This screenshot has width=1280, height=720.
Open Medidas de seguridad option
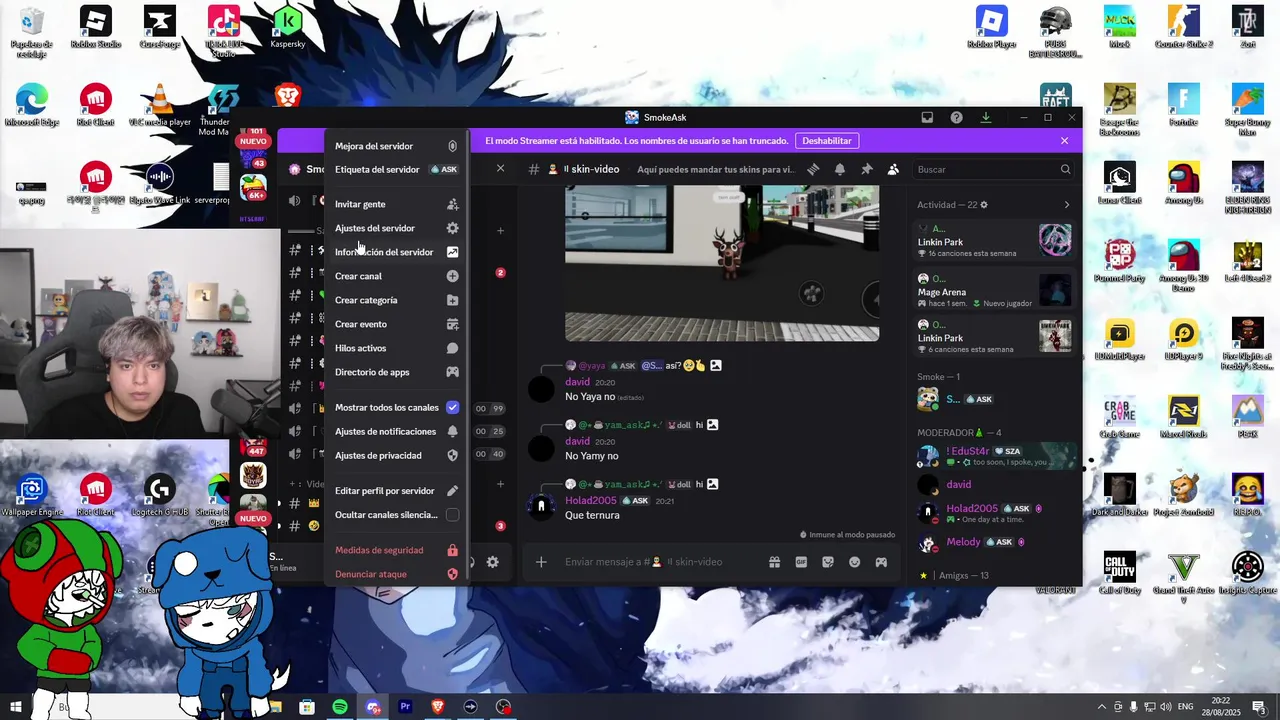tap(395, 550)
